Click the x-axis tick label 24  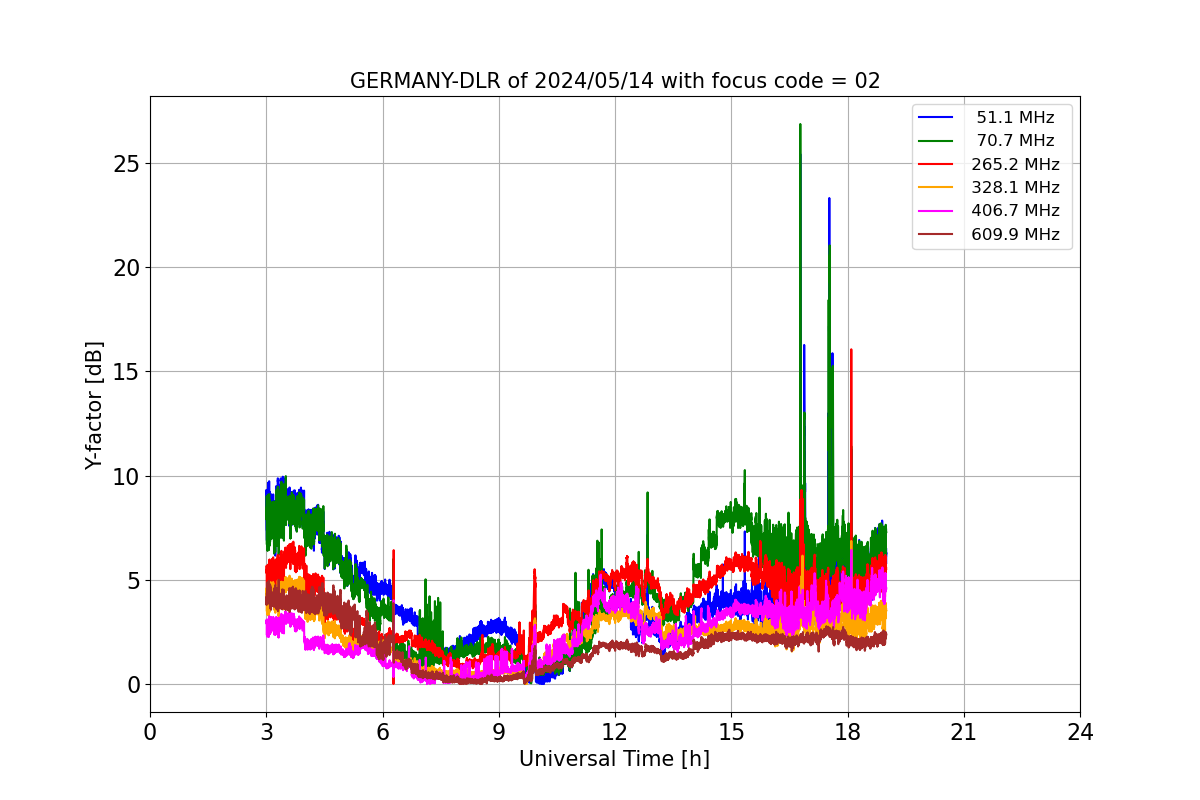1080,732
